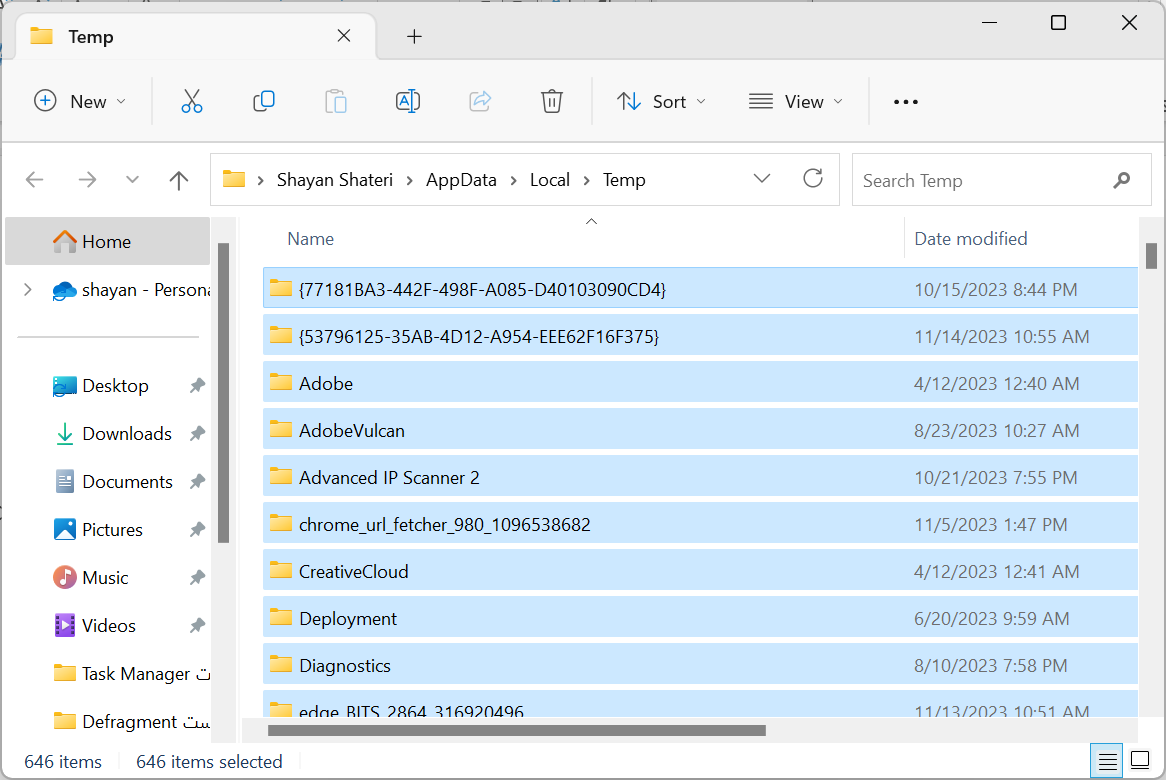The image size is (1166, 780).
Task: Click the Copy icon in toolbar
Action: click(264, 101)
